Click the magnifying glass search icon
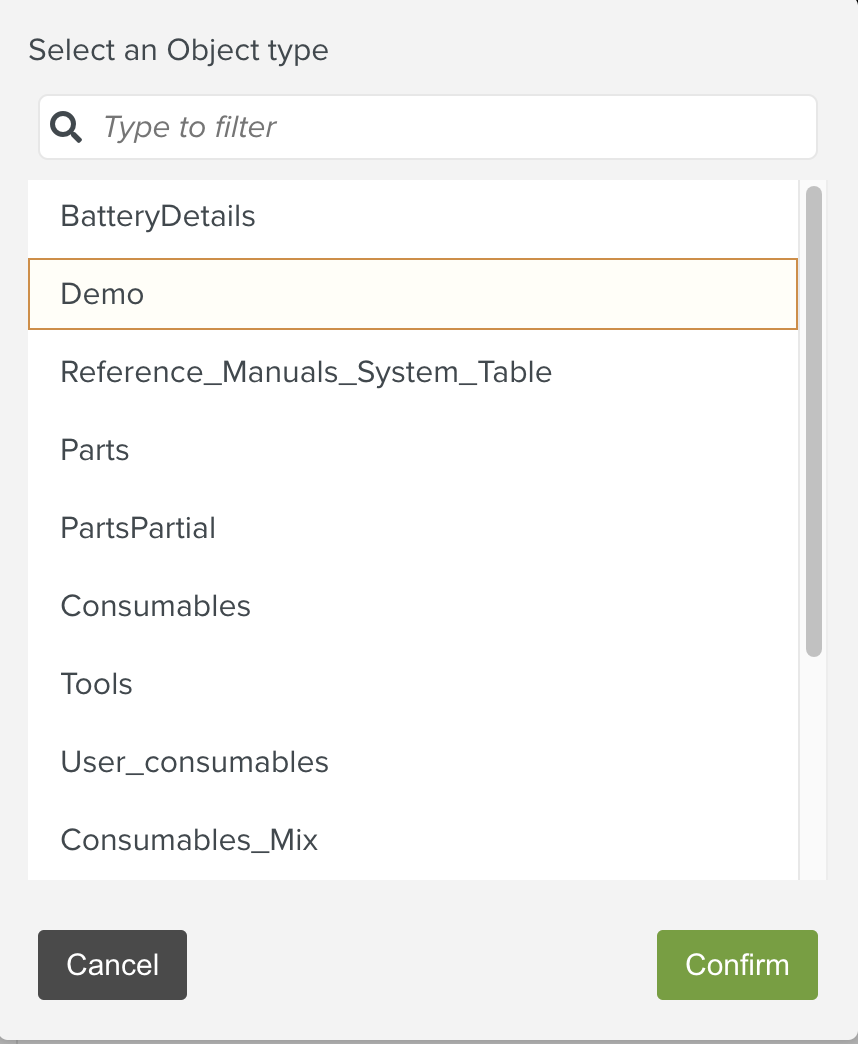858x1044 pixels. click(66, 127)
